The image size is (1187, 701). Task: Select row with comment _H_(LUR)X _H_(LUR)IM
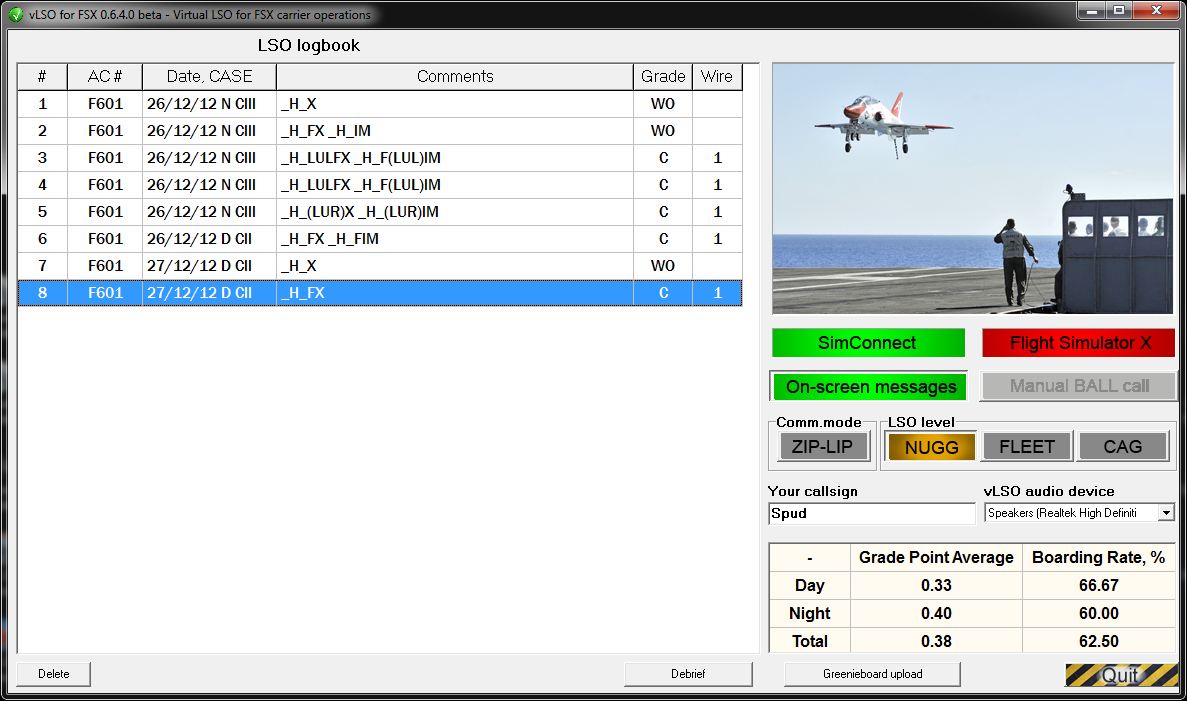pos(380,212)
